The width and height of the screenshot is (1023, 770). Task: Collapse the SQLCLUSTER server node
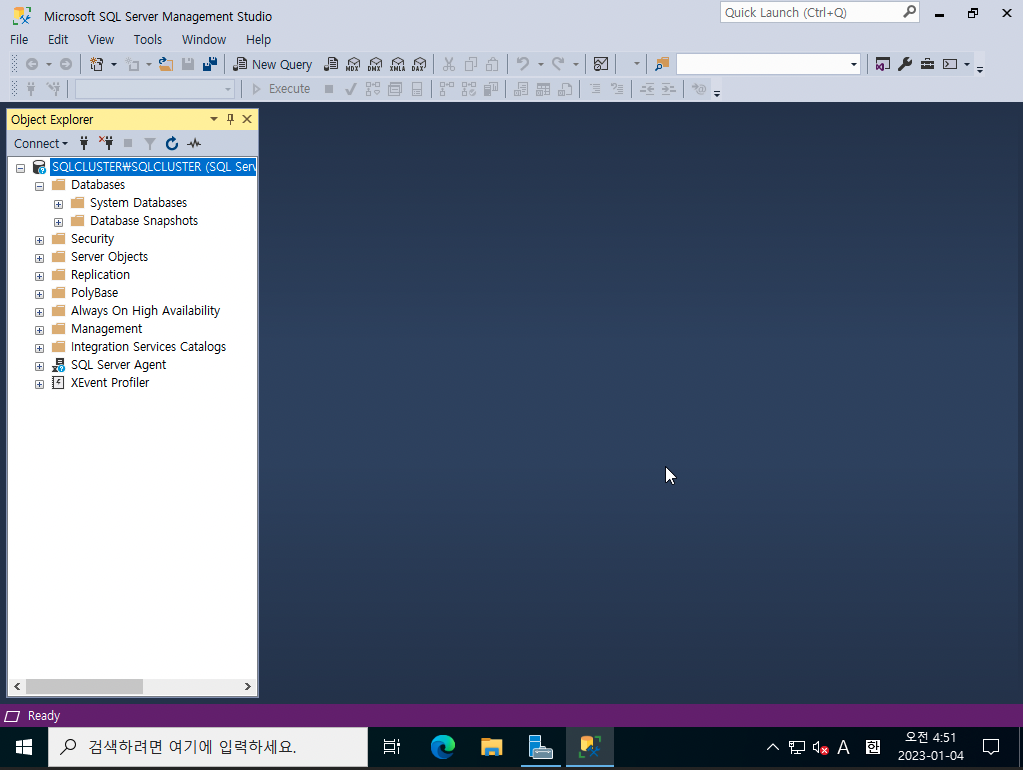pos(20,168)
